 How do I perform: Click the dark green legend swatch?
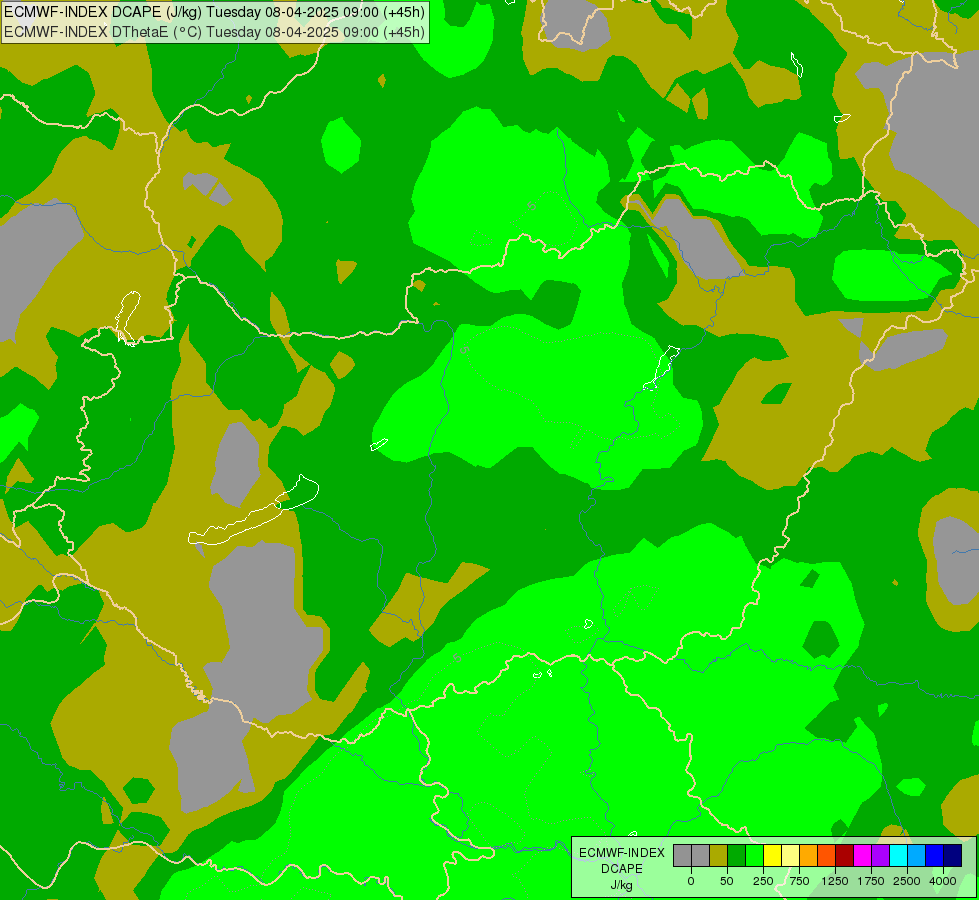point(737,856)
